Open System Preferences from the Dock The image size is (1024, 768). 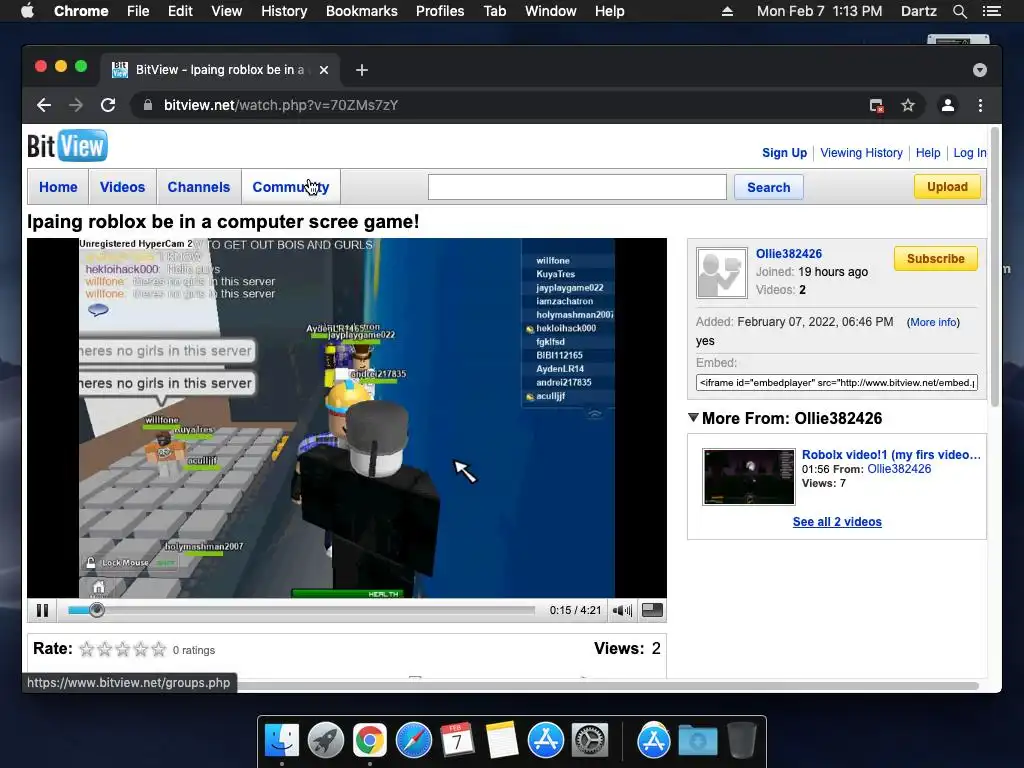pos(590,741)
